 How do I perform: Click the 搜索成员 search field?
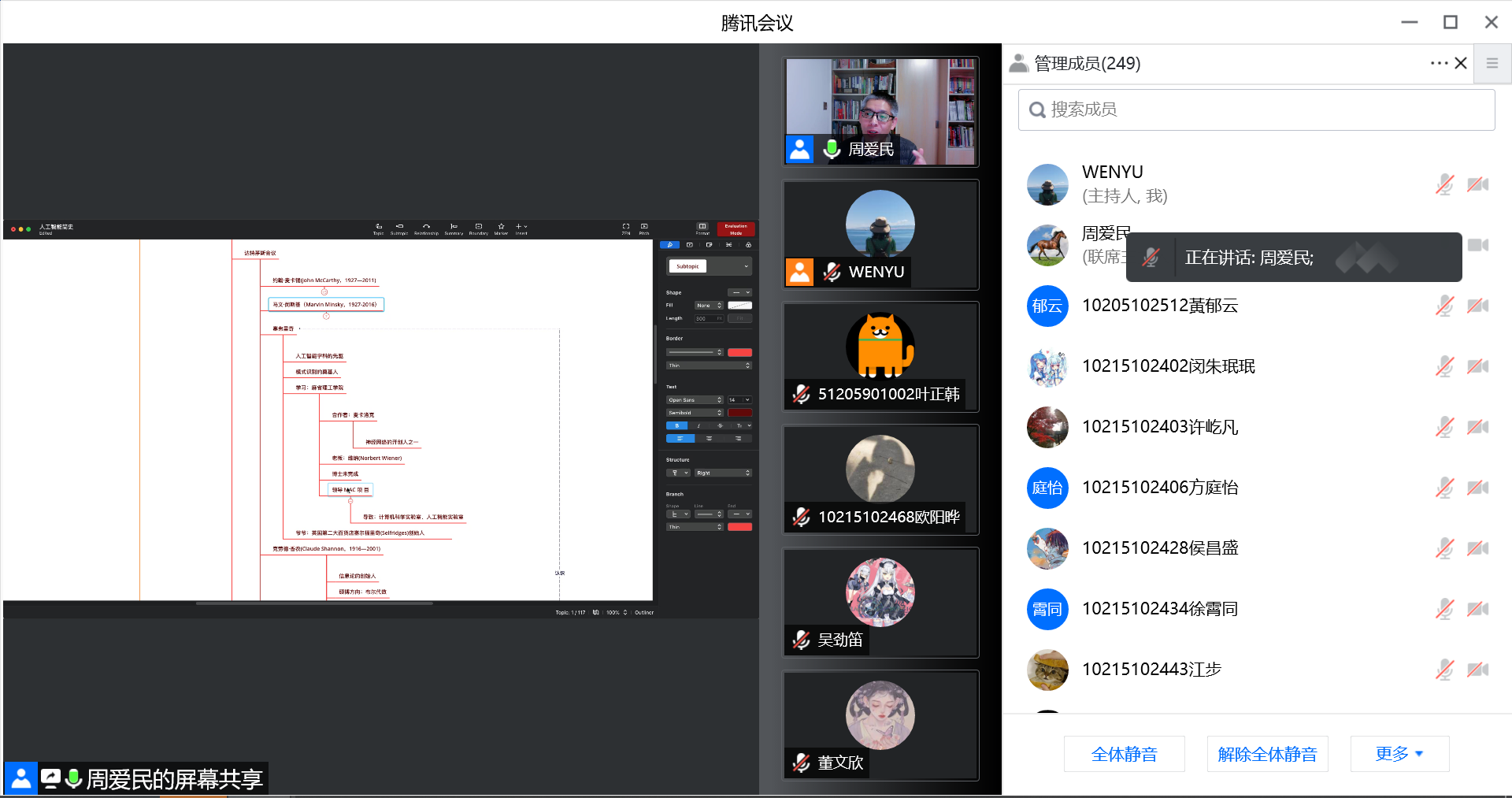tap(1256, 109)
